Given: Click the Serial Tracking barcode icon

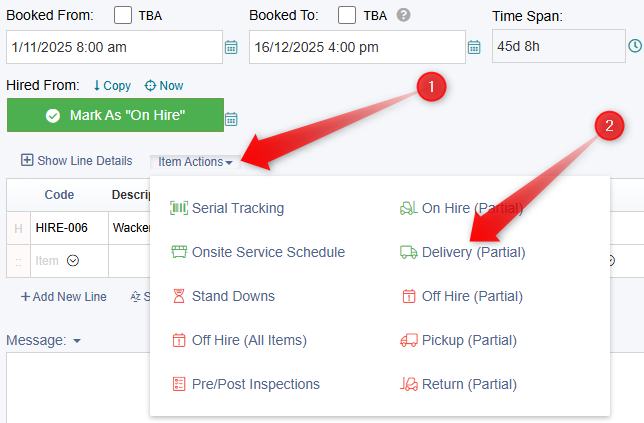Looking at the screenshot, I should tap(179, 208).
